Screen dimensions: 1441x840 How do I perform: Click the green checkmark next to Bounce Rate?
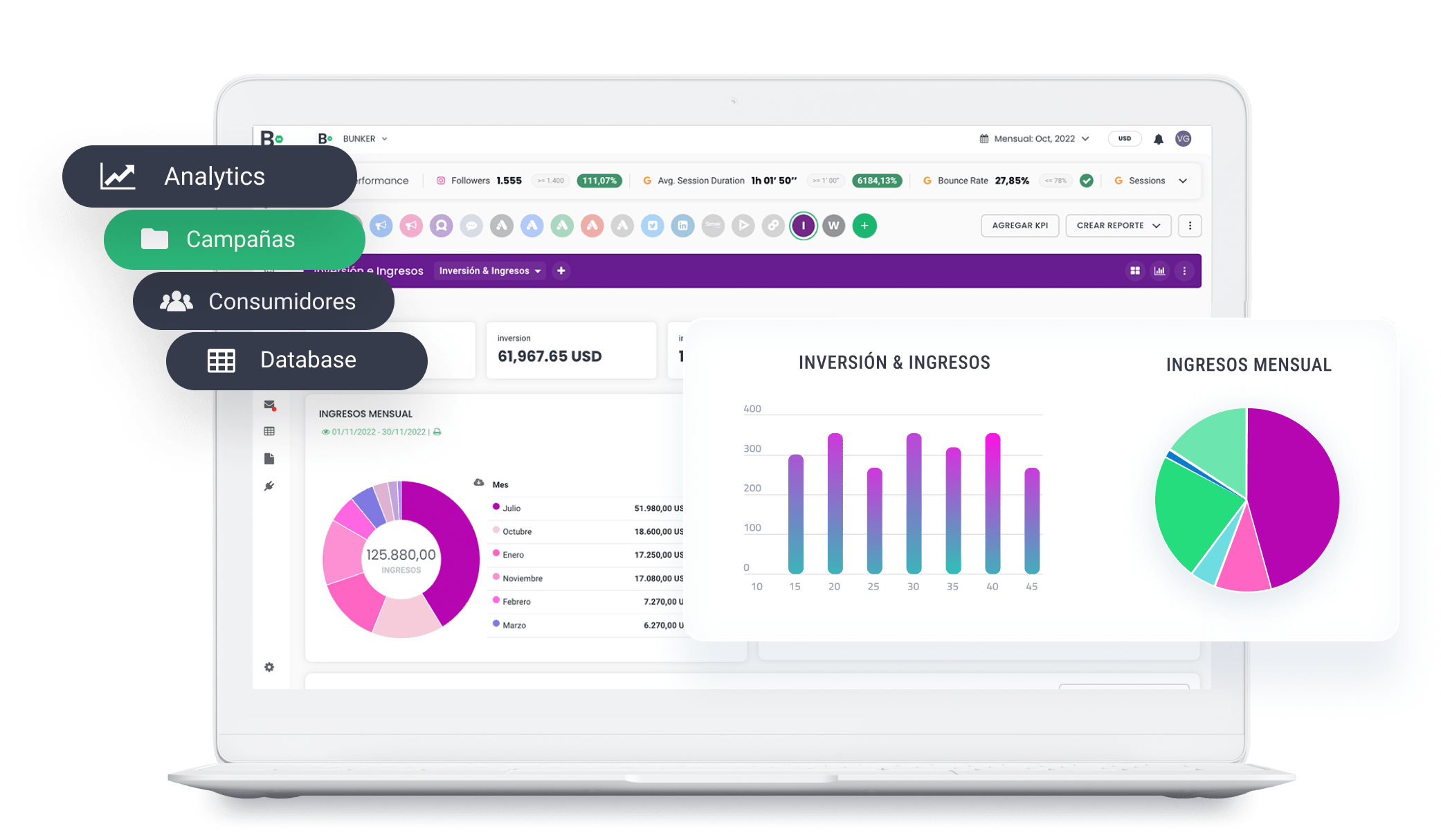click(x=1087, y=181)
